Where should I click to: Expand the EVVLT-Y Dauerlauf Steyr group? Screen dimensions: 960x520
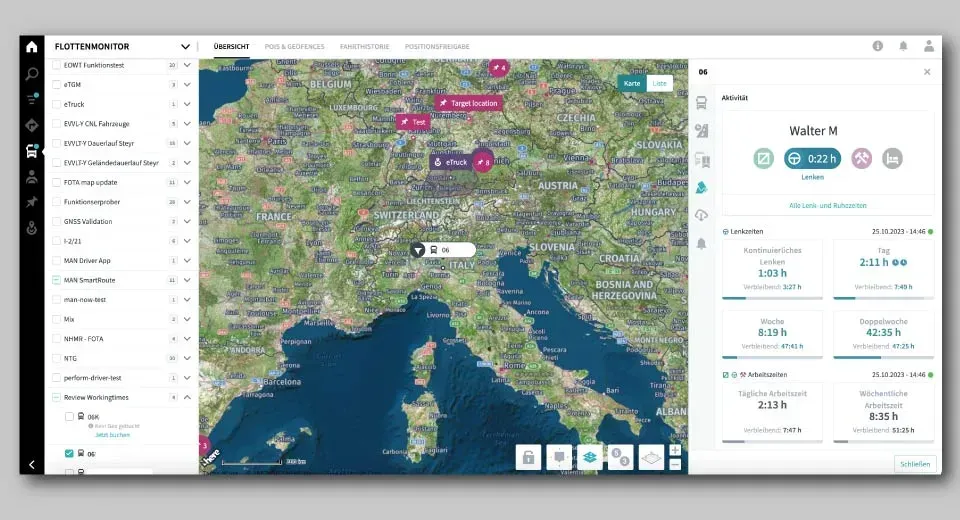(x=187, y=143)
